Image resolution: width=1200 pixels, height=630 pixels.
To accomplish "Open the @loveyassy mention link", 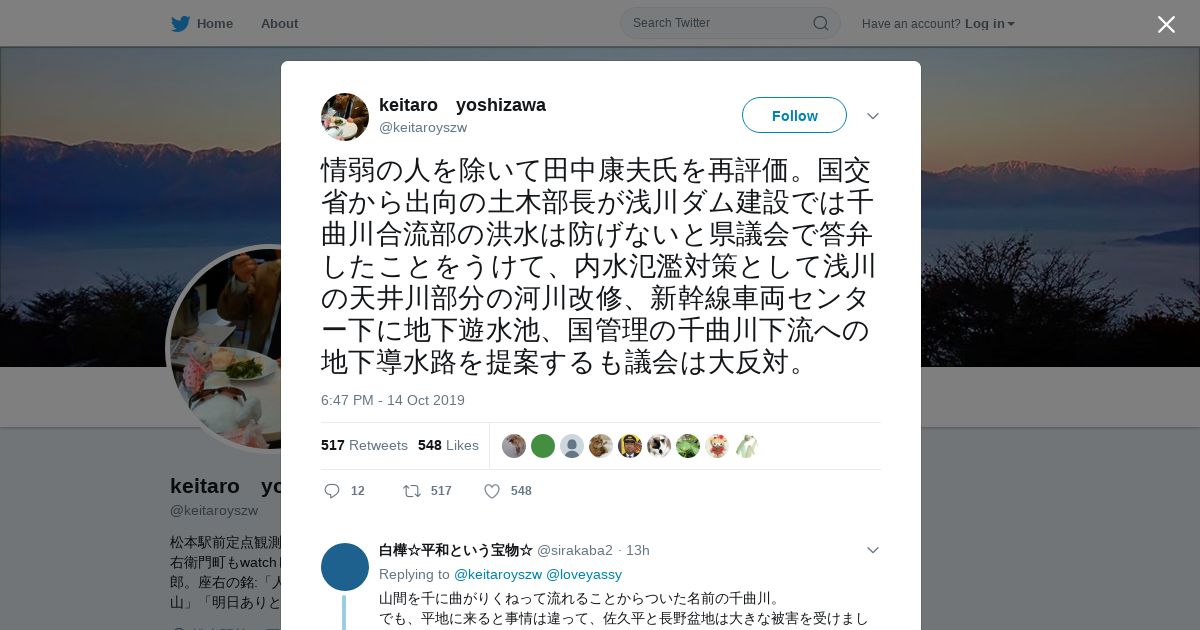I will (x=584, y=574).
